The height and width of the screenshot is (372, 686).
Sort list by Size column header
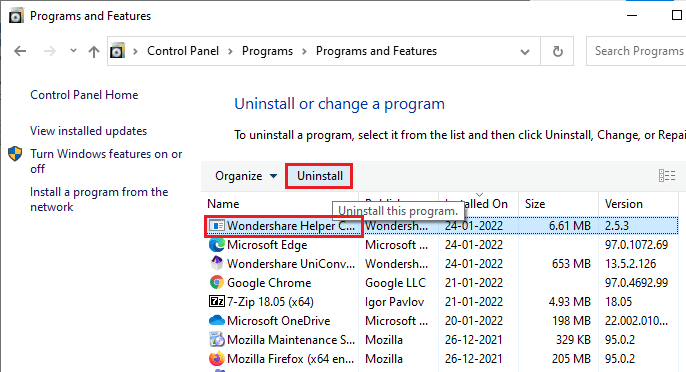(535, 204)
